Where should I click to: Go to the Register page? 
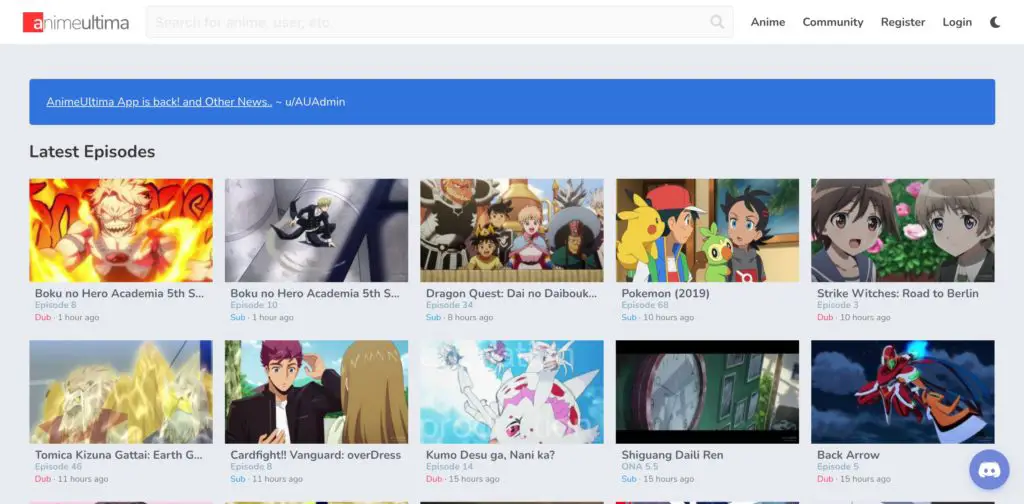903,22
